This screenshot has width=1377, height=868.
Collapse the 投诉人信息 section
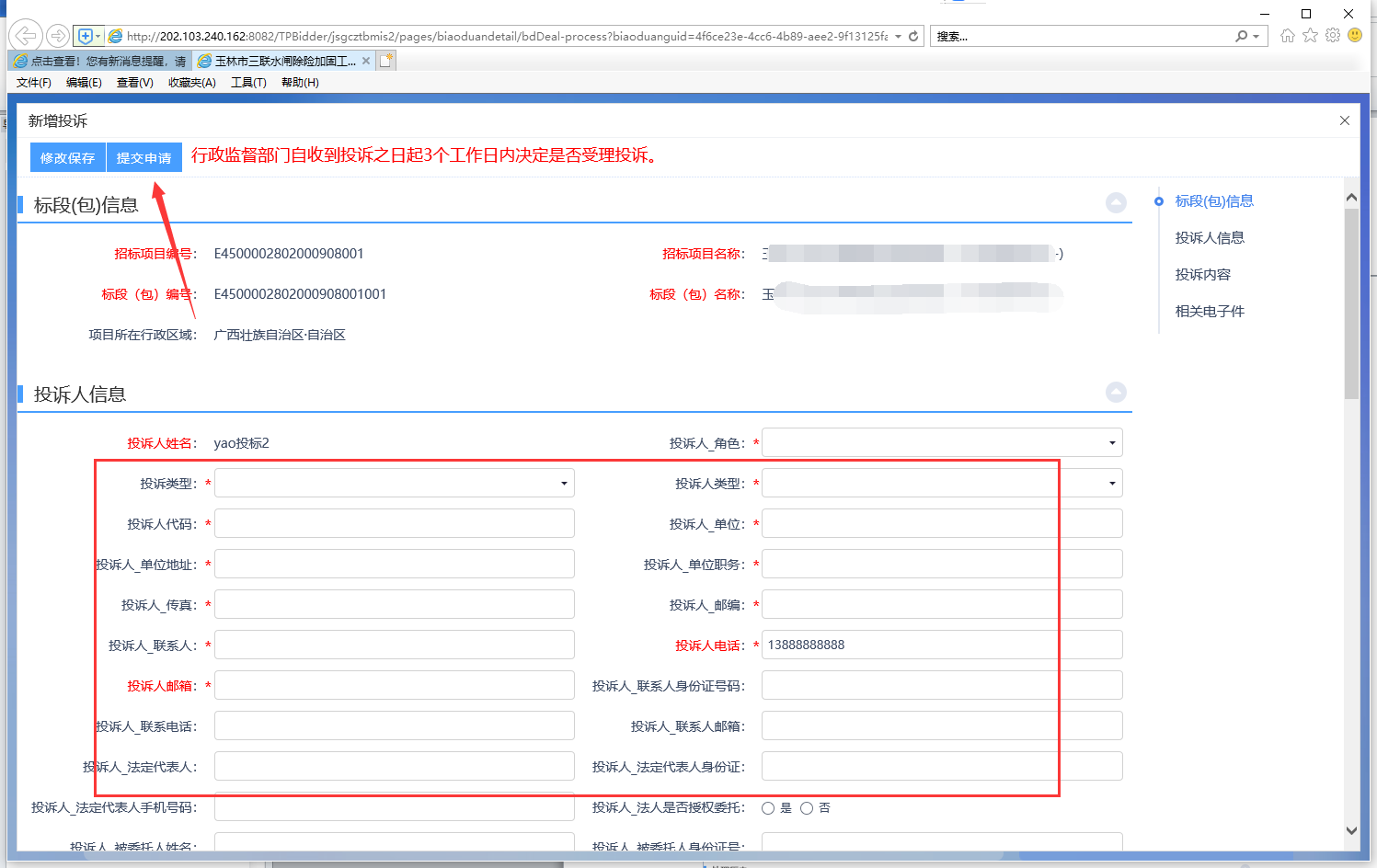(x=1116, y=393)
